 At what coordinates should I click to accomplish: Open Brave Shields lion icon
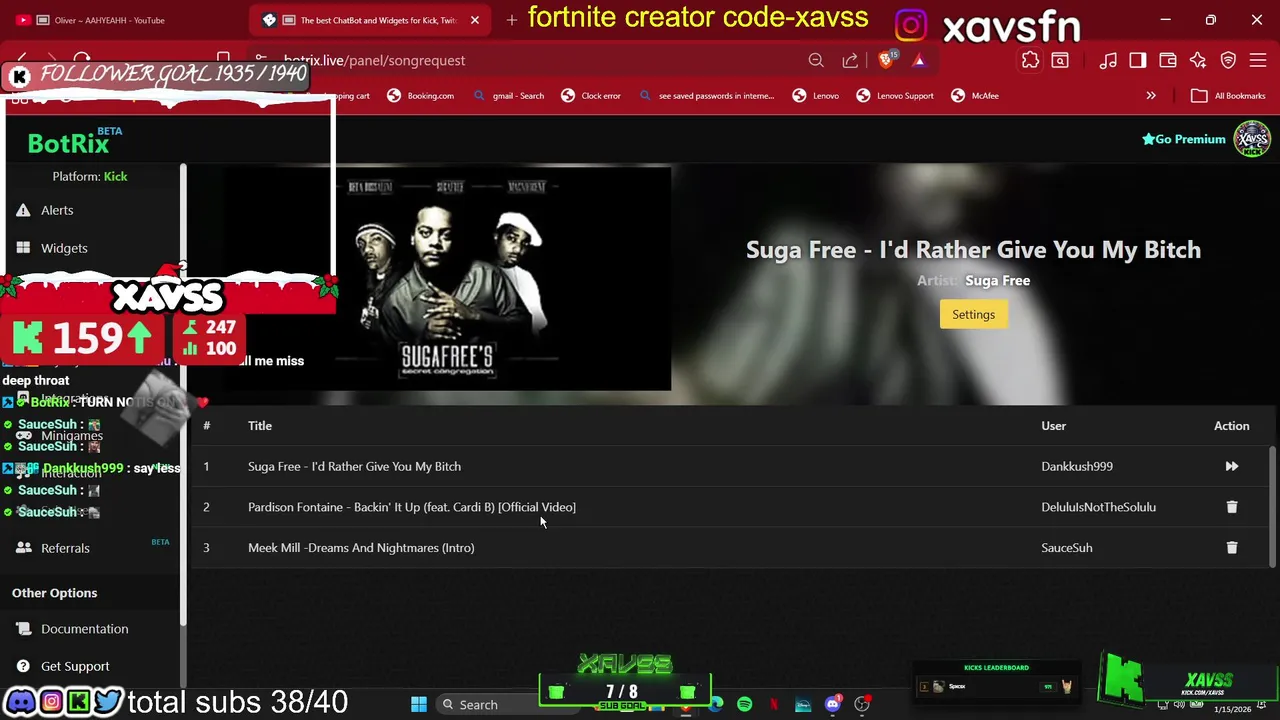(x=887, y=60)
